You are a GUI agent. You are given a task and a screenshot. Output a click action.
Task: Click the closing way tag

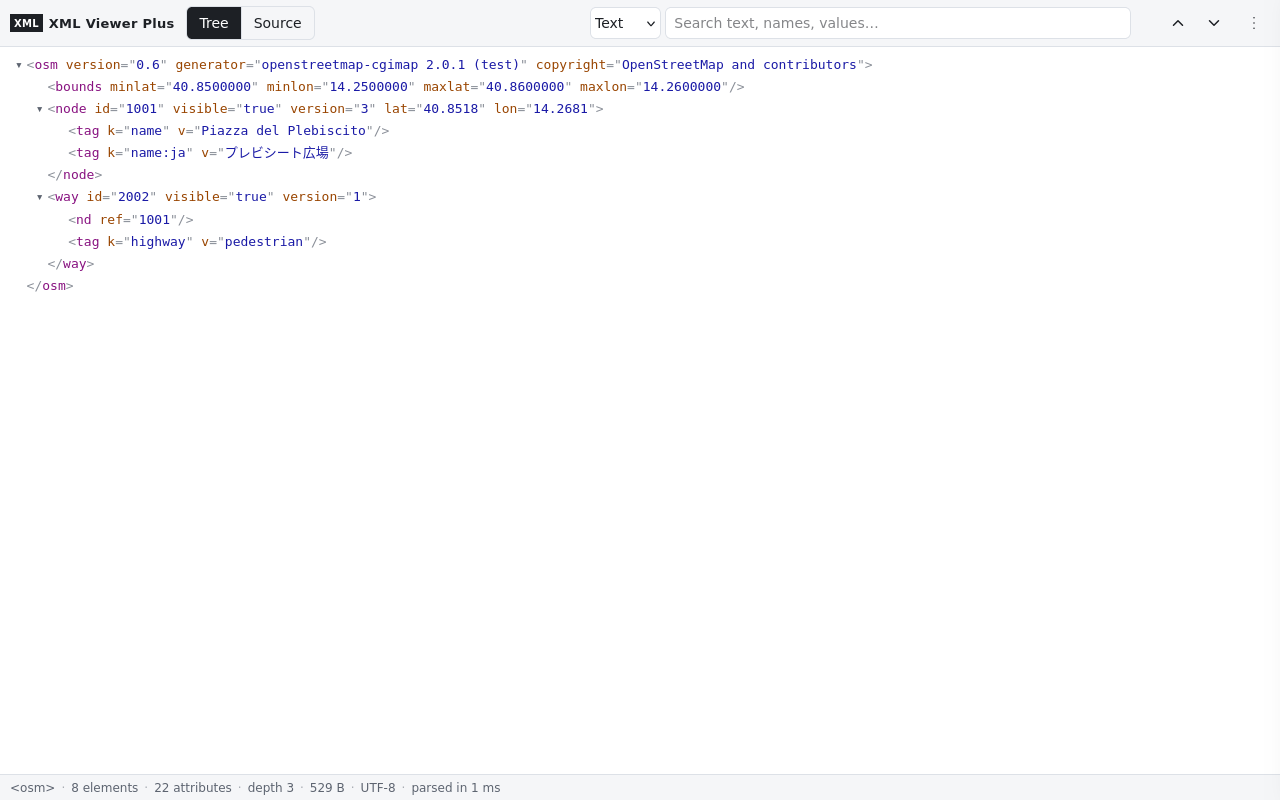click(x=71, y=264)
